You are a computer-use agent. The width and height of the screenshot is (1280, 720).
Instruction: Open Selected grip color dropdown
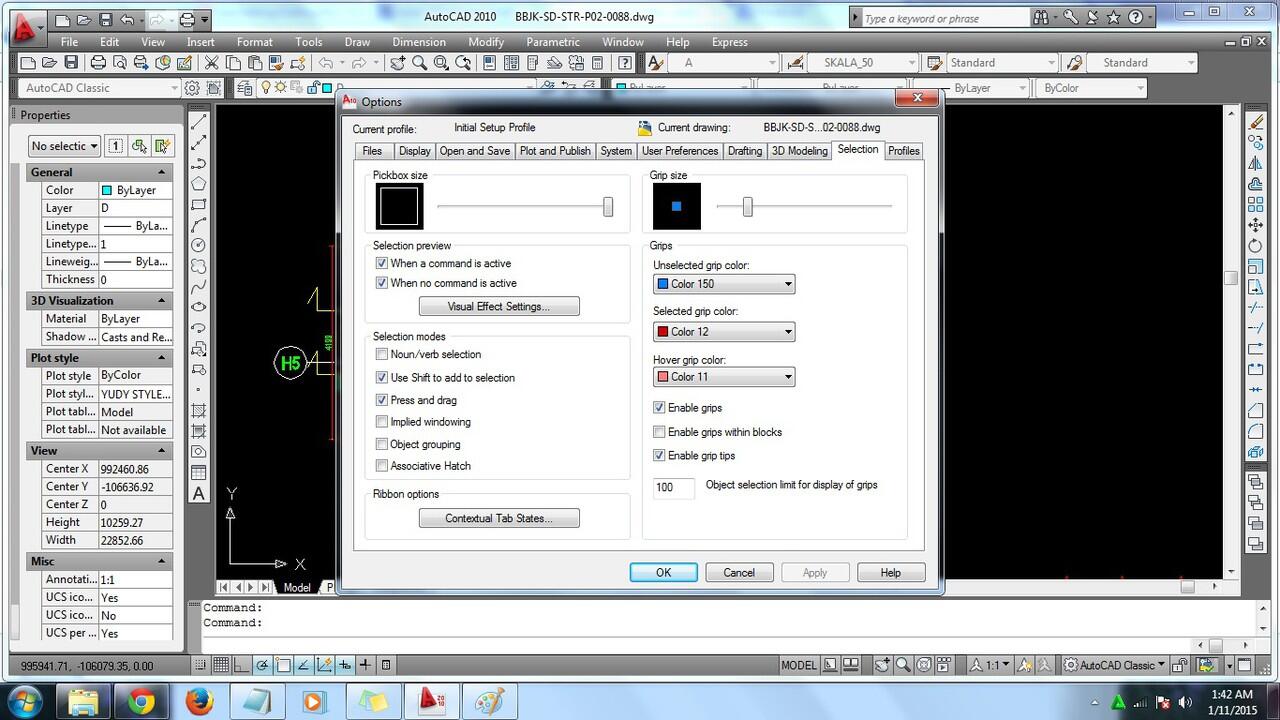pos(724,332)
